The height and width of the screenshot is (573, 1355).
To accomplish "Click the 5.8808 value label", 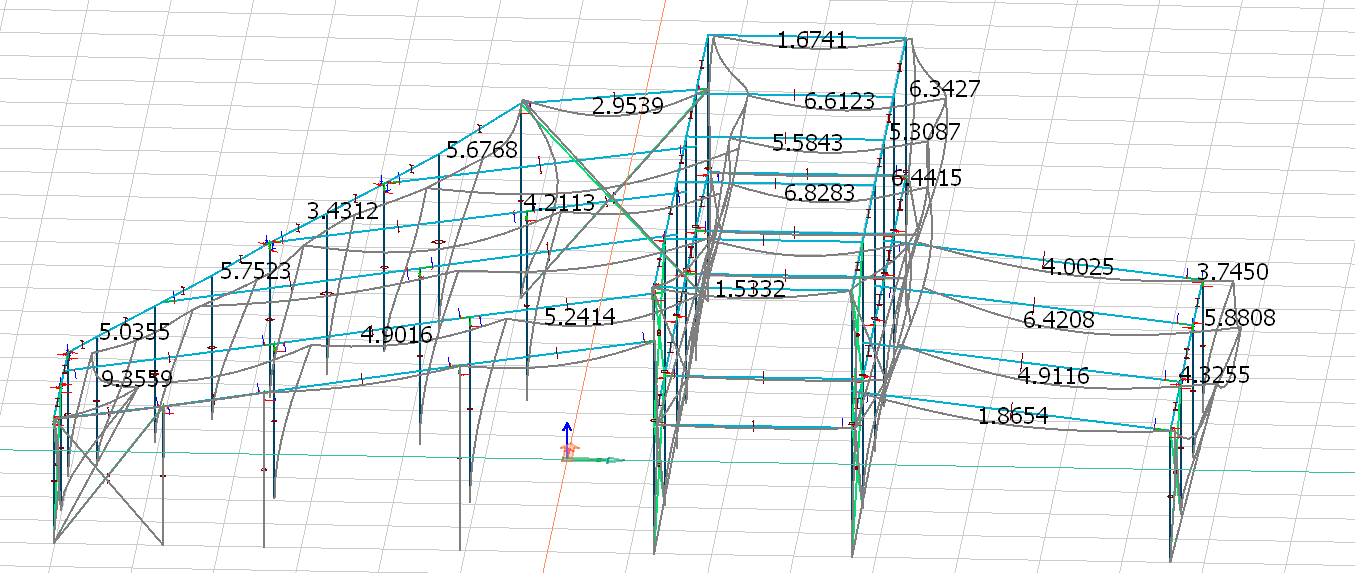I will click(x=1240, y=318).
